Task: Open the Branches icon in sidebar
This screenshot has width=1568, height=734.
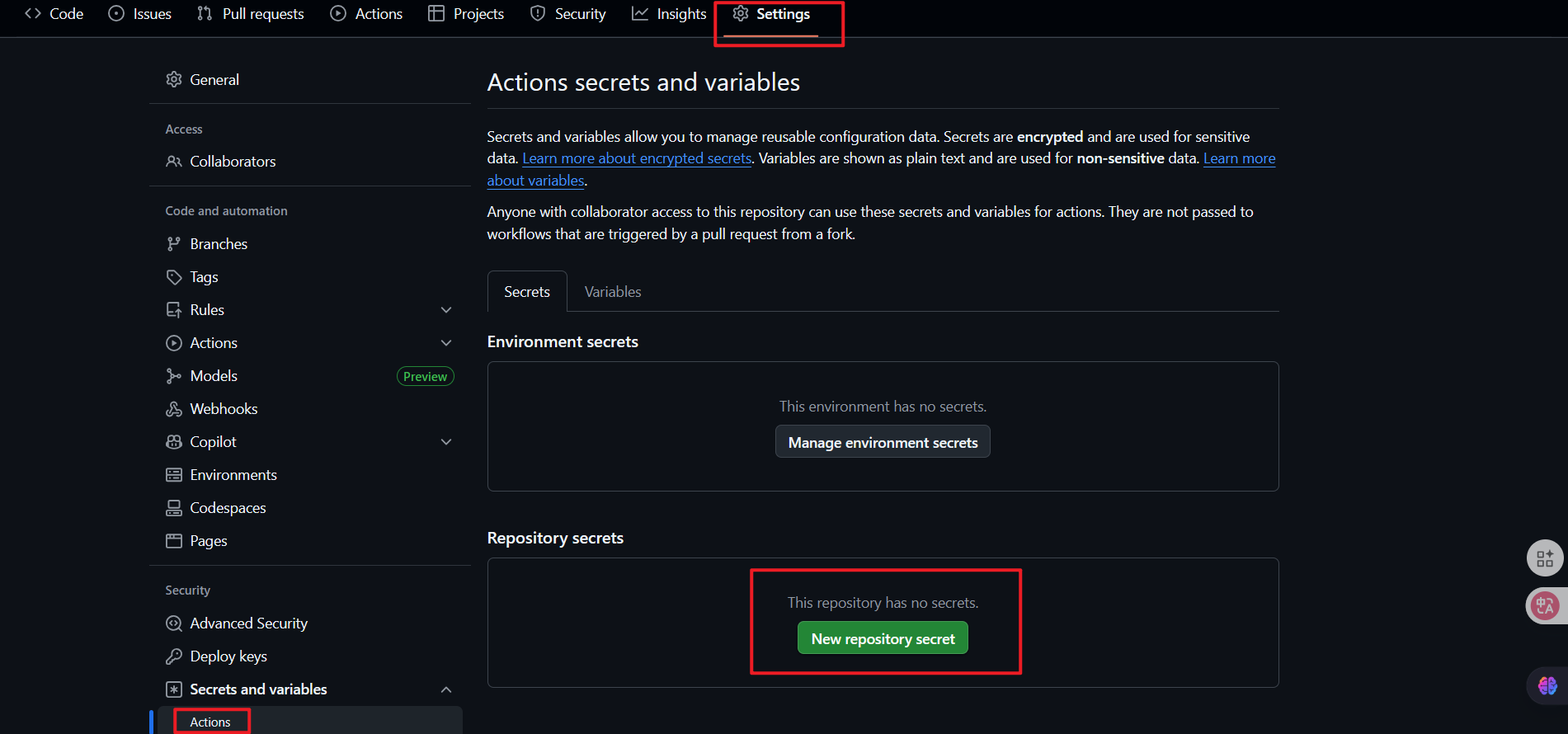Action: click(174, 244)
